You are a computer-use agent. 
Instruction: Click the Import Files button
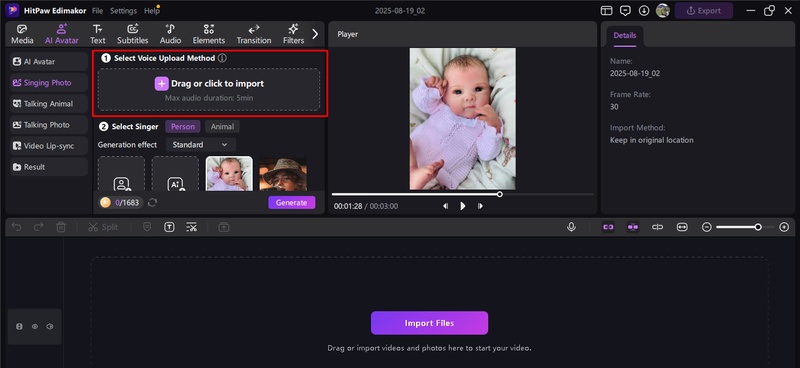click(430, 323)
